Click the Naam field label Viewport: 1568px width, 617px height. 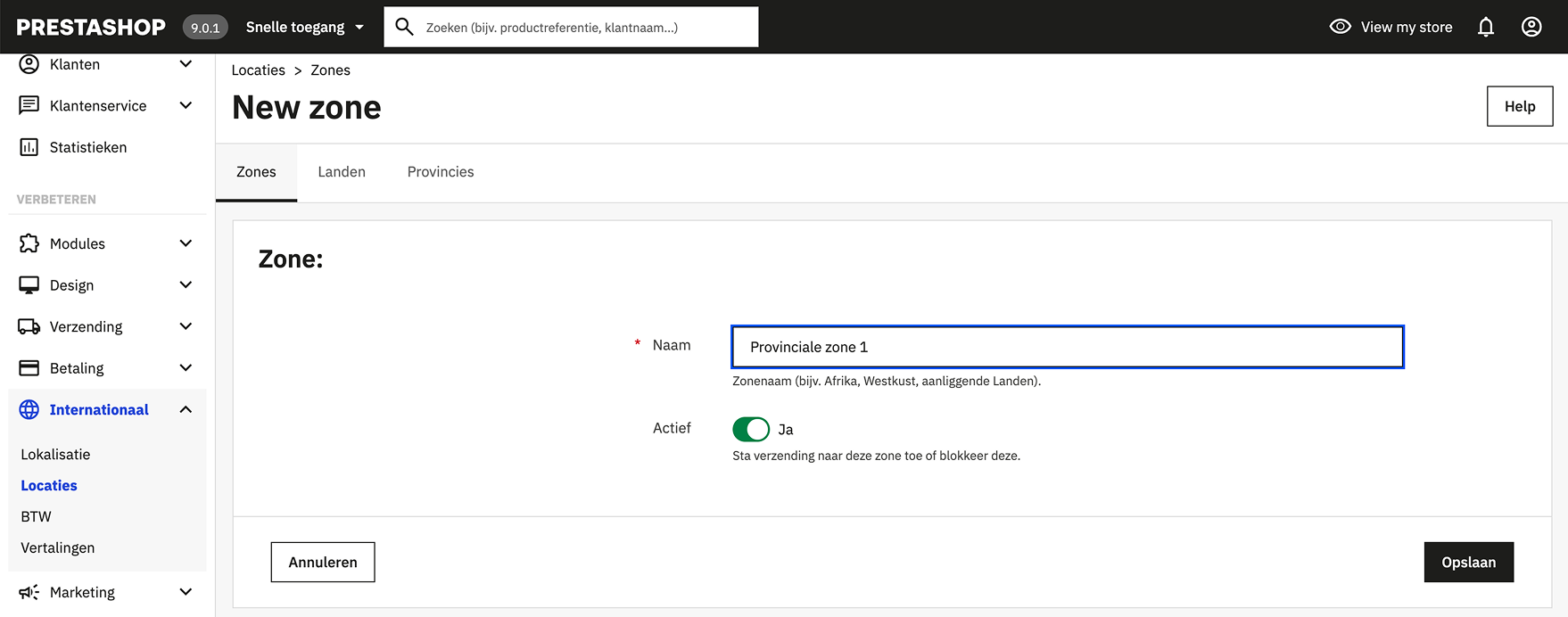[672, 345]
